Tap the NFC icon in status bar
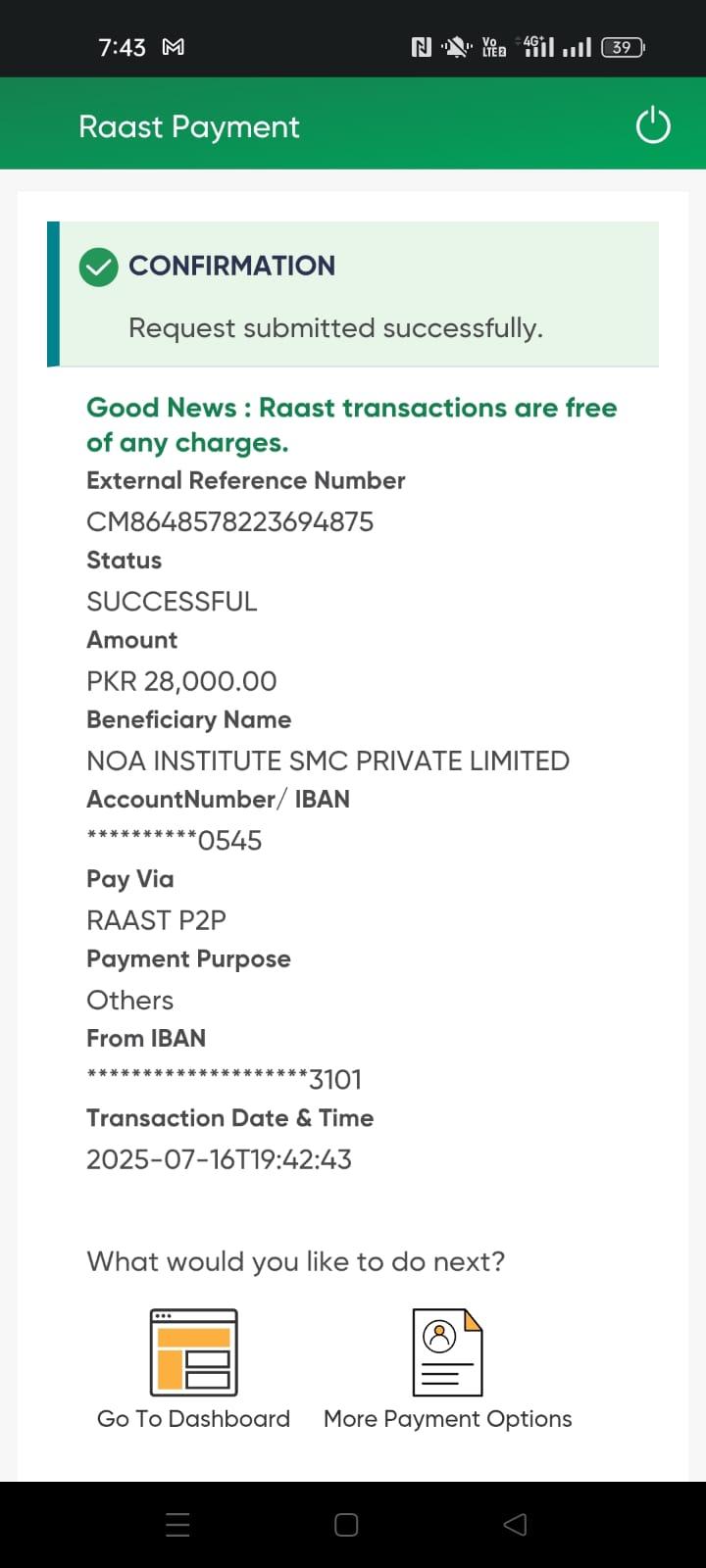Screen dimensions: 706x1568 [x=422, y=47]
